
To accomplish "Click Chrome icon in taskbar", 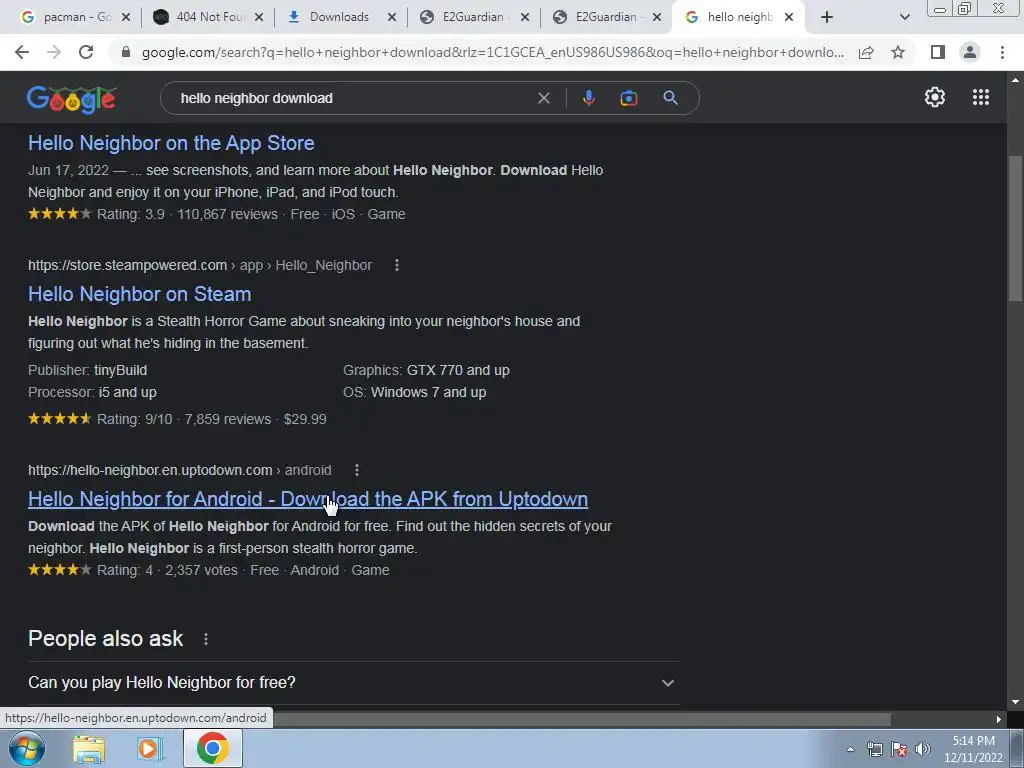I will (212, 748).
